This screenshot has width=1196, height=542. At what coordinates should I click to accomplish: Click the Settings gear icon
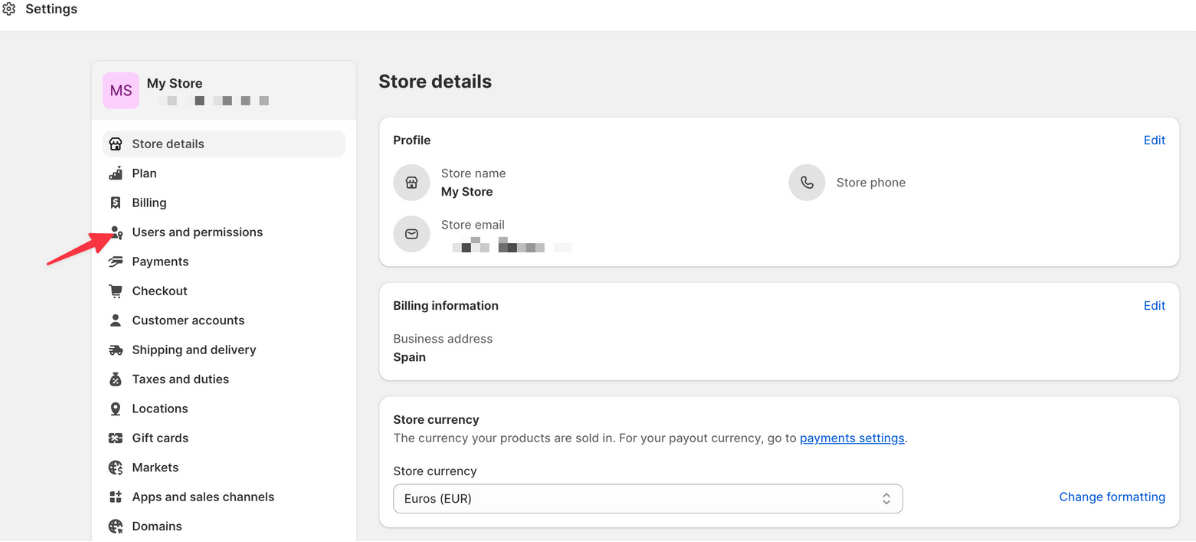click(x=8, y=10)
